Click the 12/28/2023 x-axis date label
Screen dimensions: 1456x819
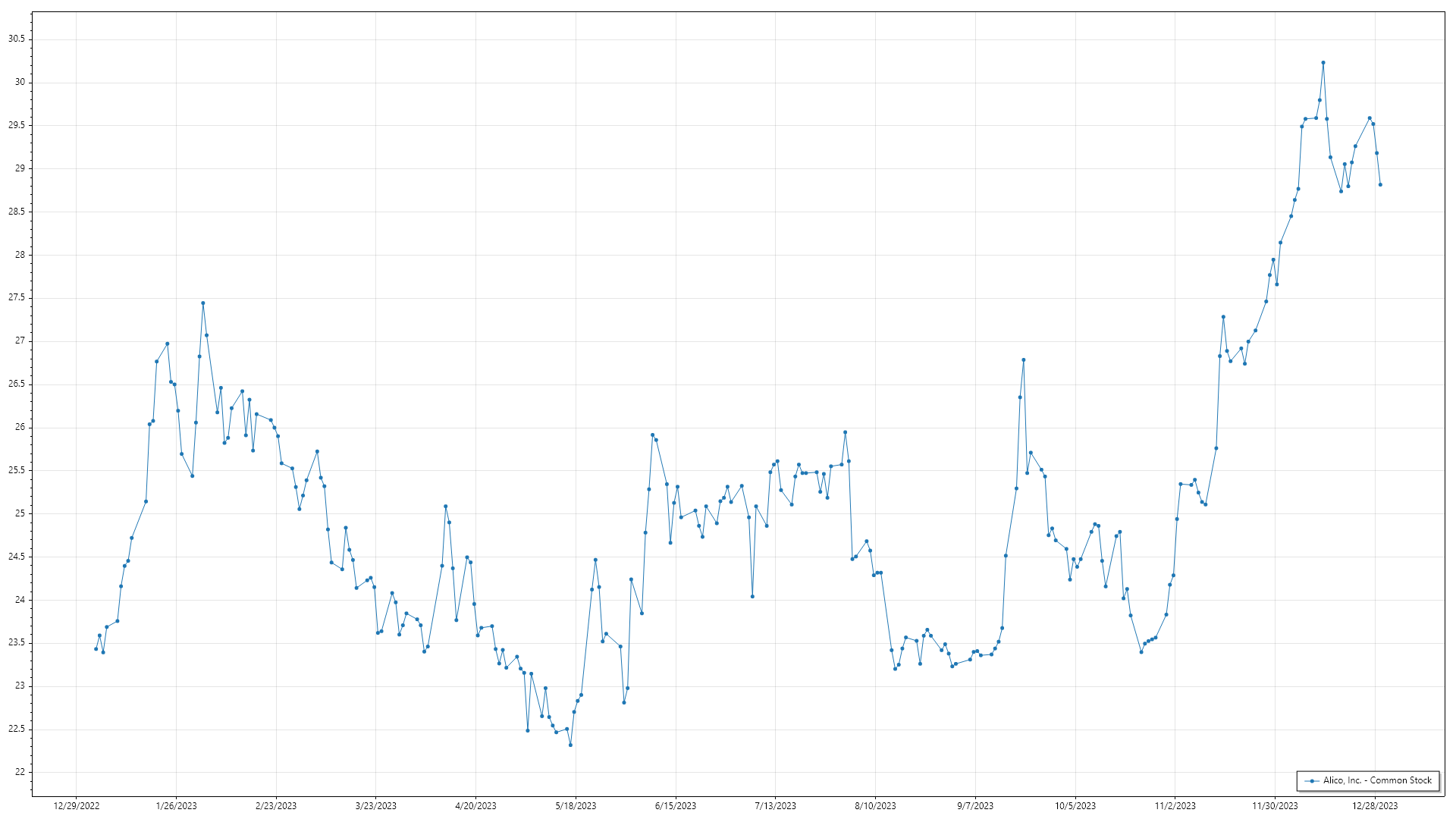1375,806
